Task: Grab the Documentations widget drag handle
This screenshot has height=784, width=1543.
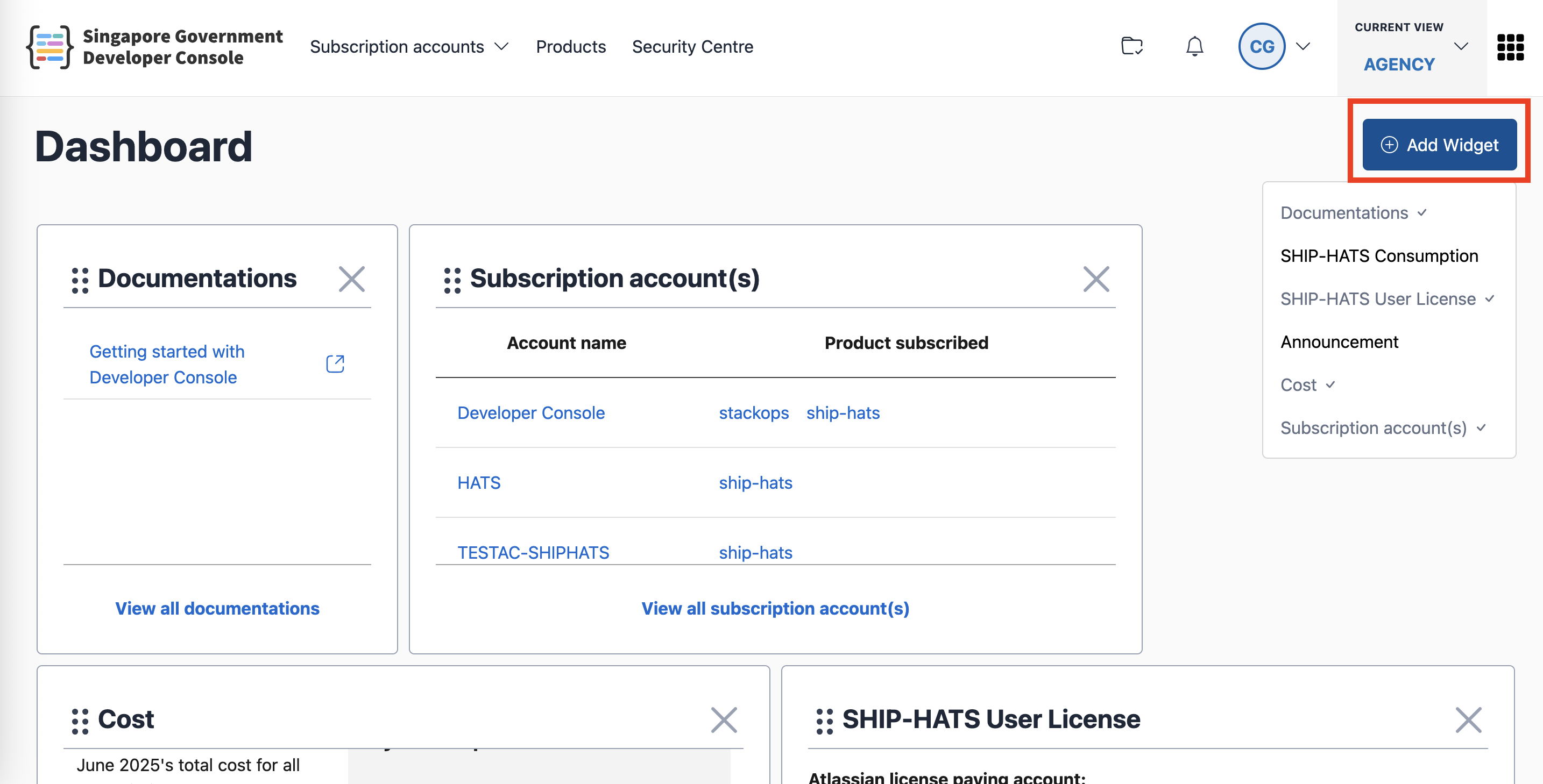Action: (80, 280)
